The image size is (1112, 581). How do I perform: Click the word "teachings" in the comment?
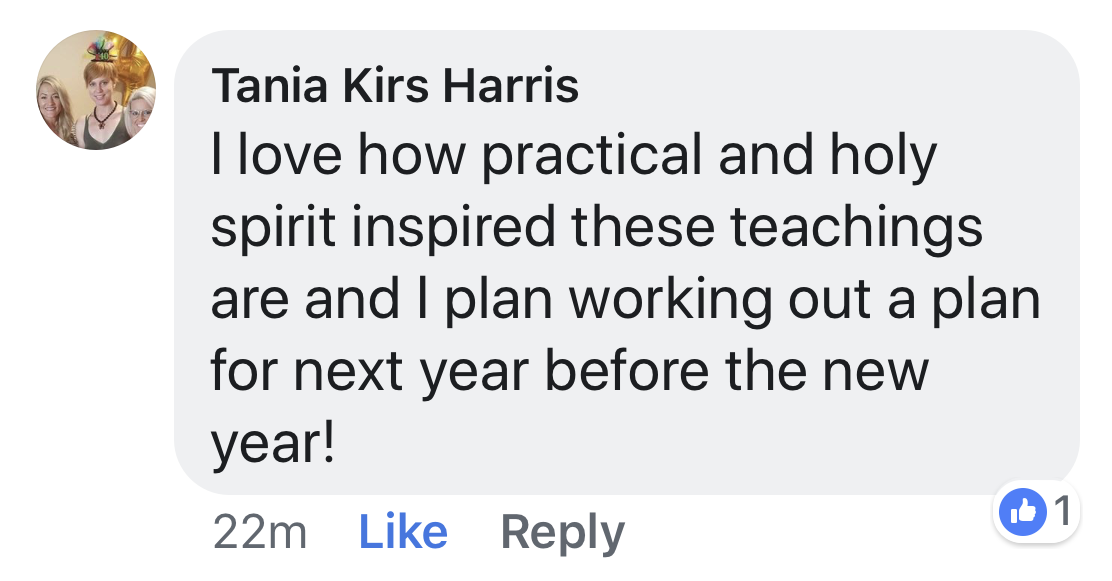(857, 228)
